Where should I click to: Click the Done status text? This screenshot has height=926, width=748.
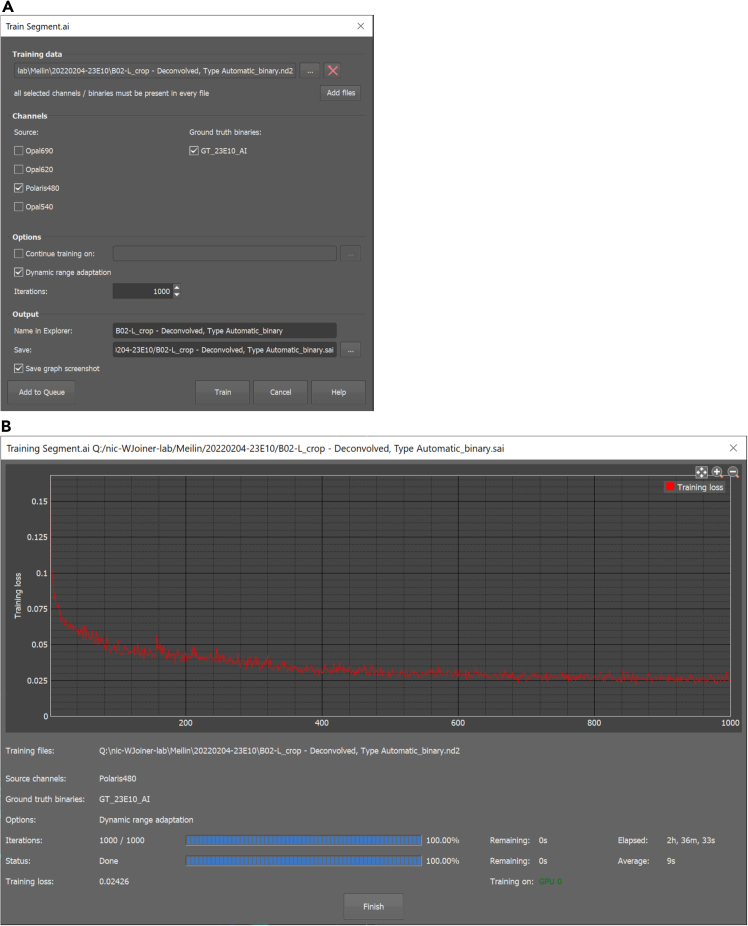pos(109,861)
